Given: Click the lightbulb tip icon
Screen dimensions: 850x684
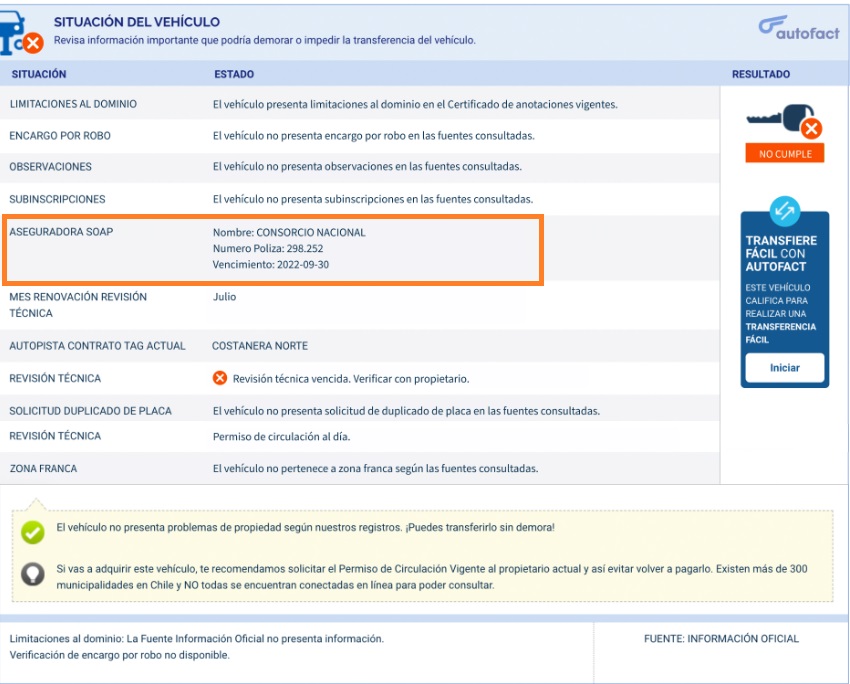Looking at the screenshot, I should click(x=33, y=576).
